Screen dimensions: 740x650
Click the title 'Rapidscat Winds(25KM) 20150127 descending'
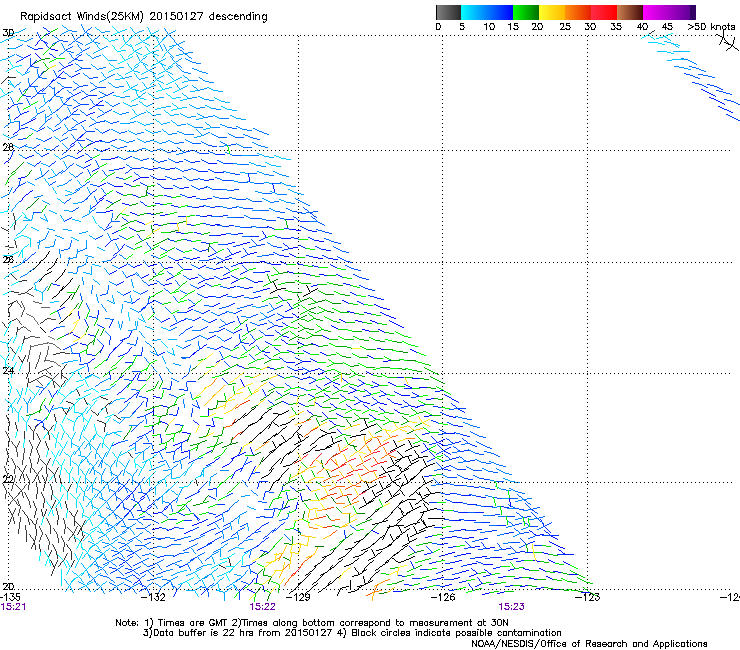tap(143, 17)
